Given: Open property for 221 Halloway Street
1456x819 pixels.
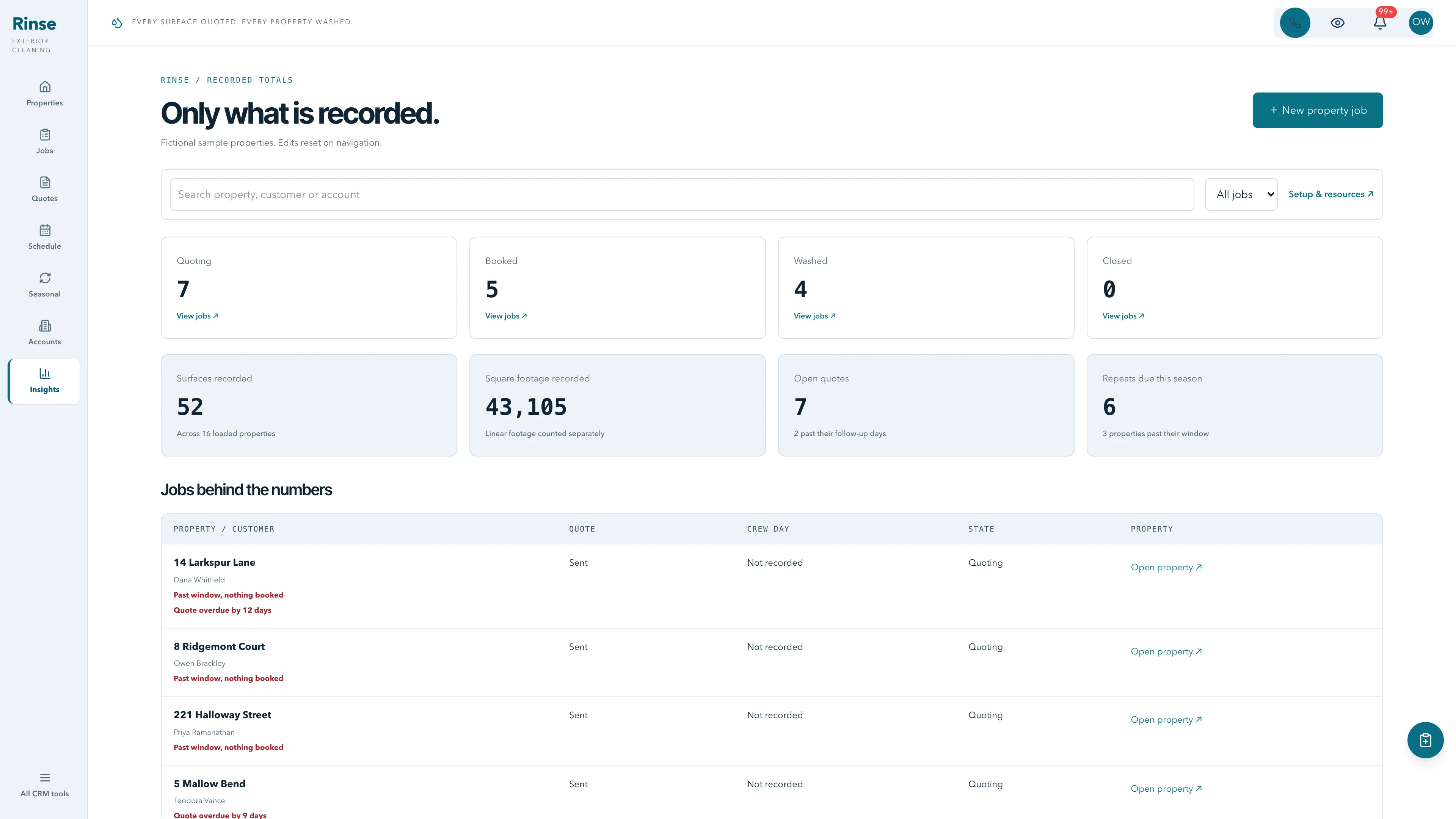Looking at the screenshot, I should pos(1166,720).
